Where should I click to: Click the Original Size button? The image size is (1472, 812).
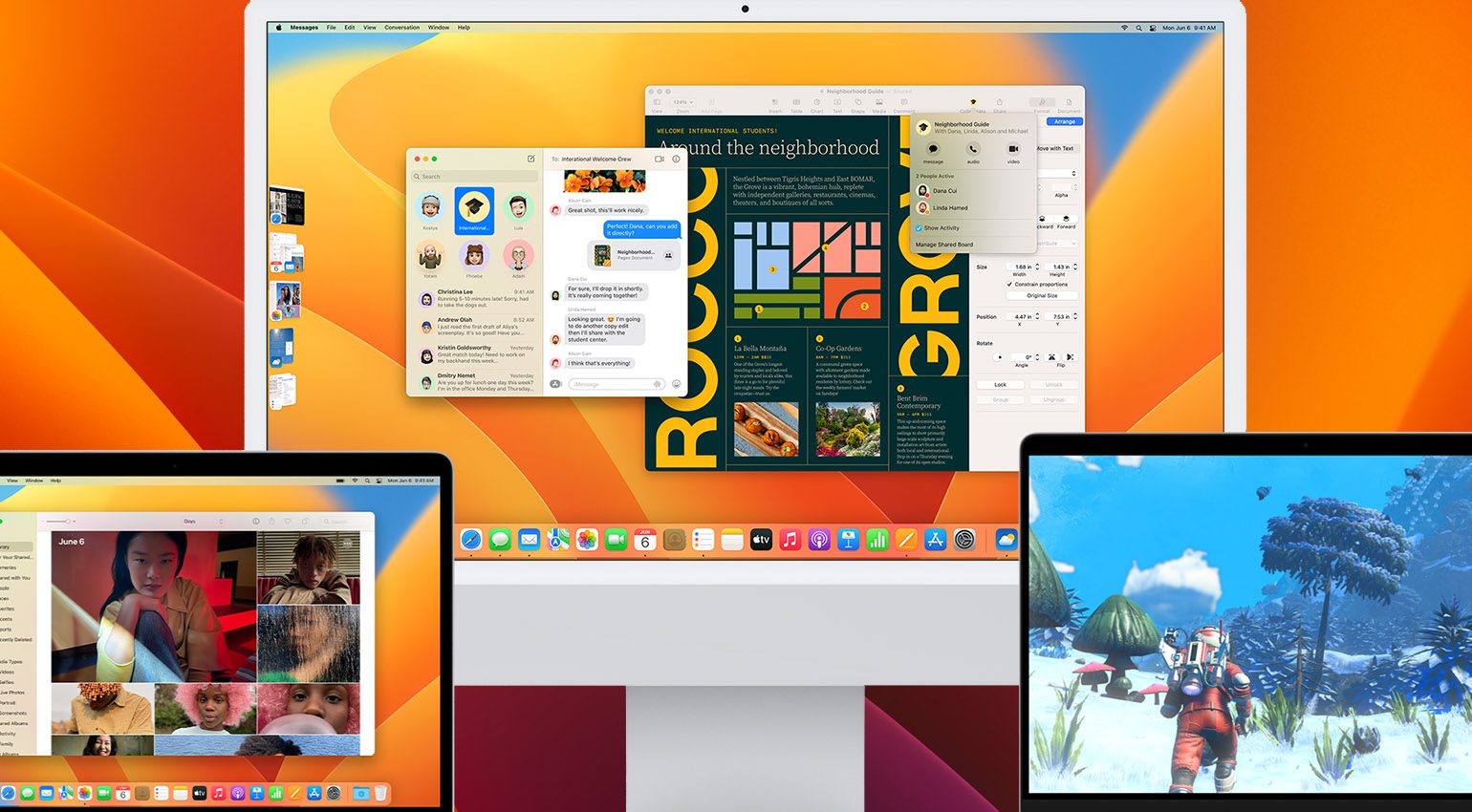(x=1042, y=296)
